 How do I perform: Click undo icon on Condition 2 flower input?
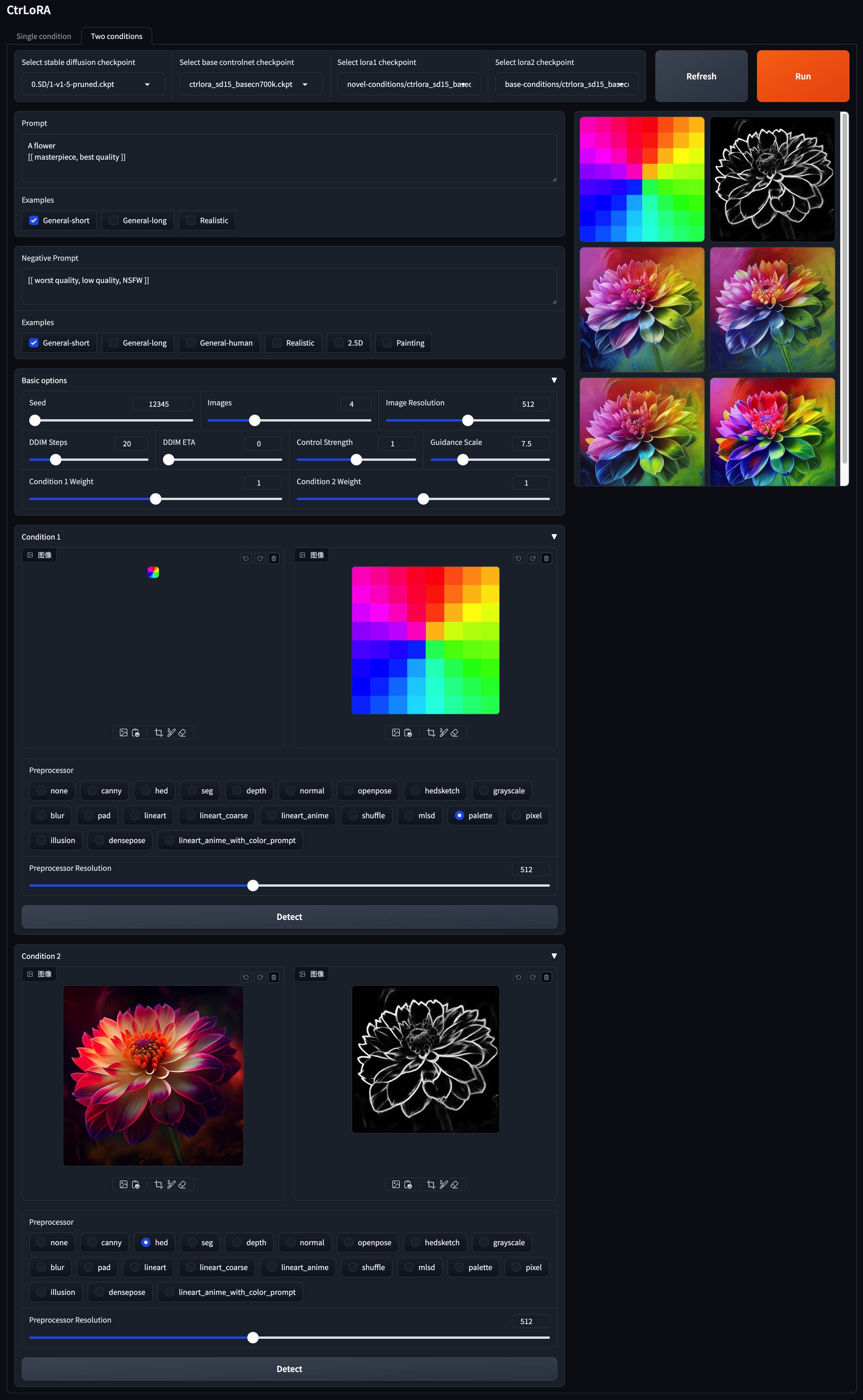(x=246, y=977)
